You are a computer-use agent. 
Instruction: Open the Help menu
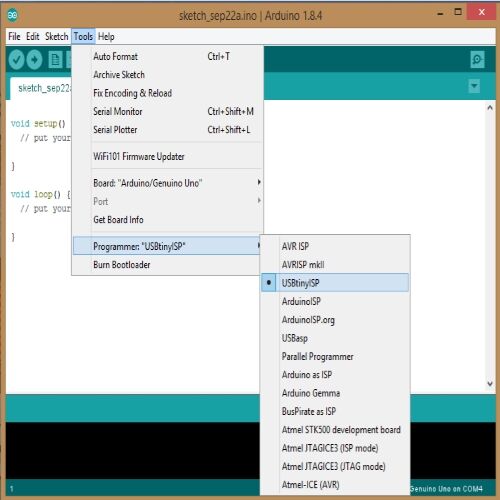[106, 36]
